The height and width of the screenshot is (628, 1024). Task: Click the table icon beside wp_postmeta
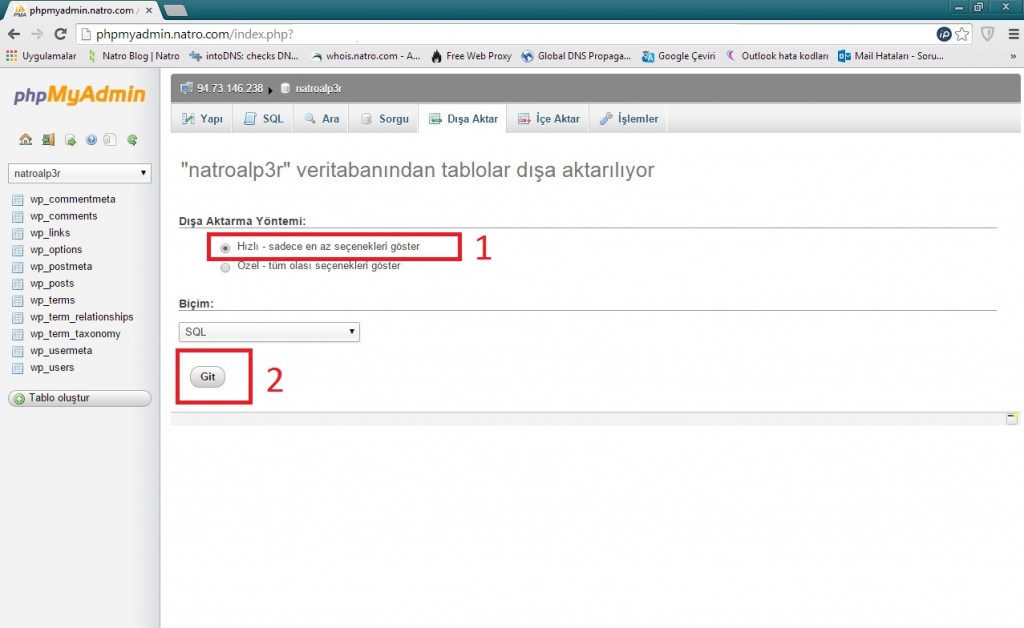tap(18, 267)
